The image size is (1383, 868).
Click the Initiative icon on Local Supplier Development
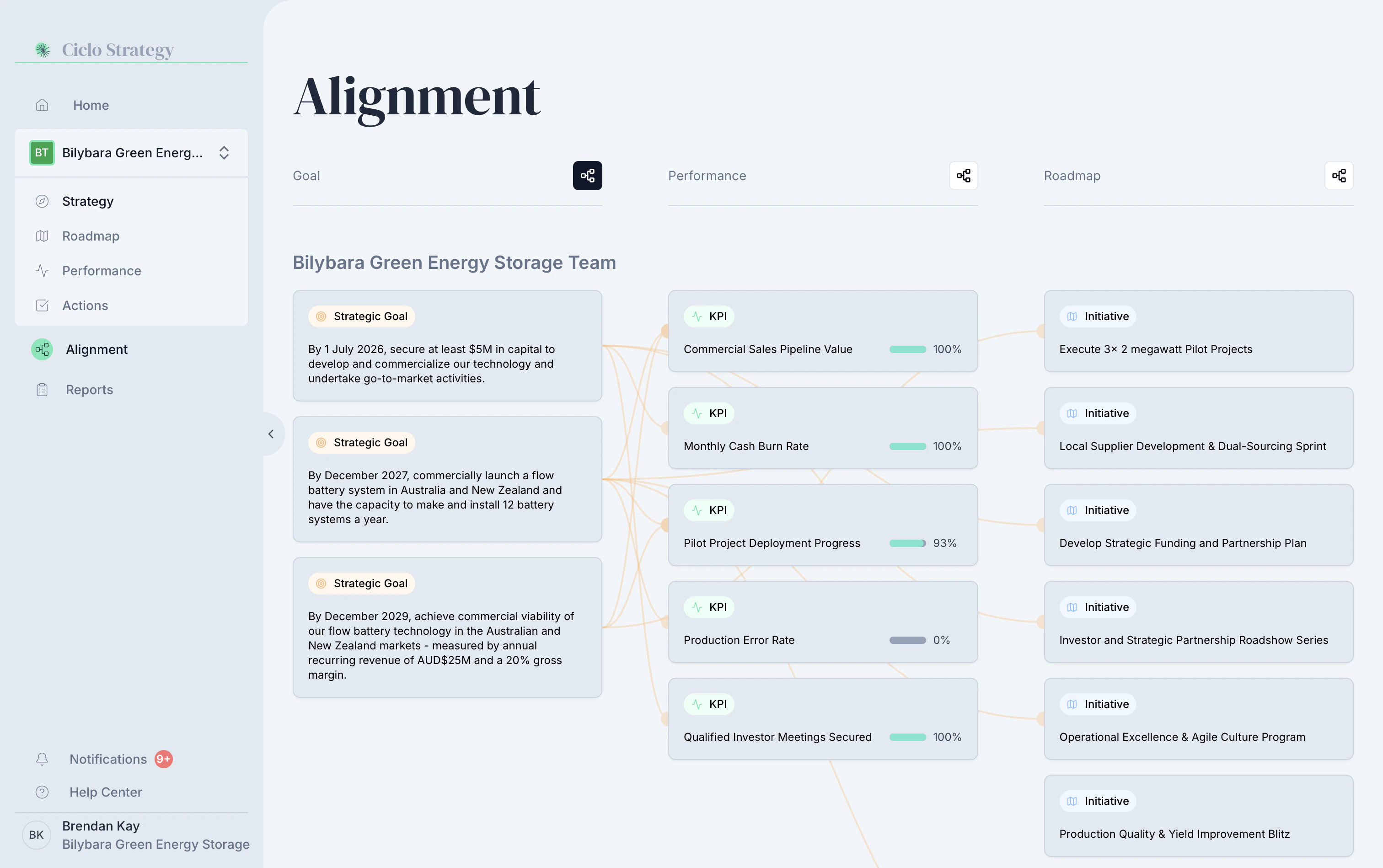coord(1072,413)
